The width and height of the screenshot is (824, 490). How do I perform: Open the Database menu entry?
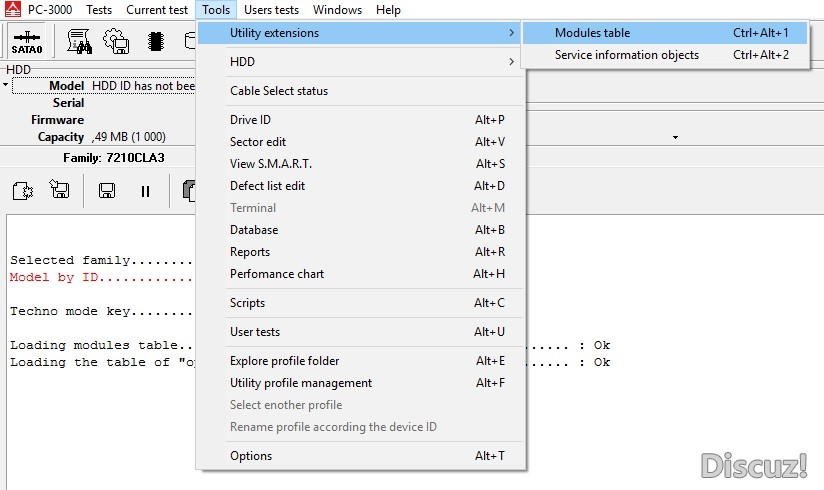tap(360, 230)
